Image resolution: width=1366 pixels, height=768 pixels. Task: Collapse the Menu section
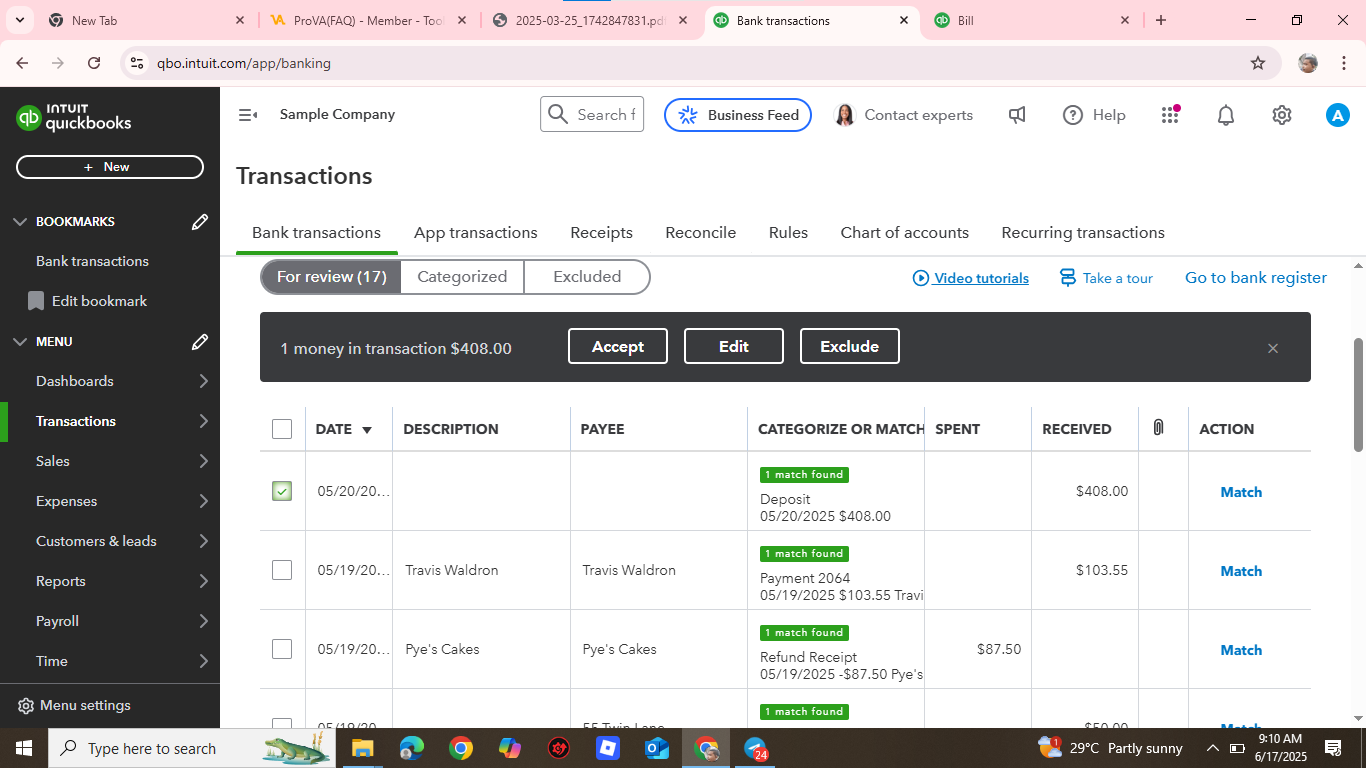coord(19,341)
